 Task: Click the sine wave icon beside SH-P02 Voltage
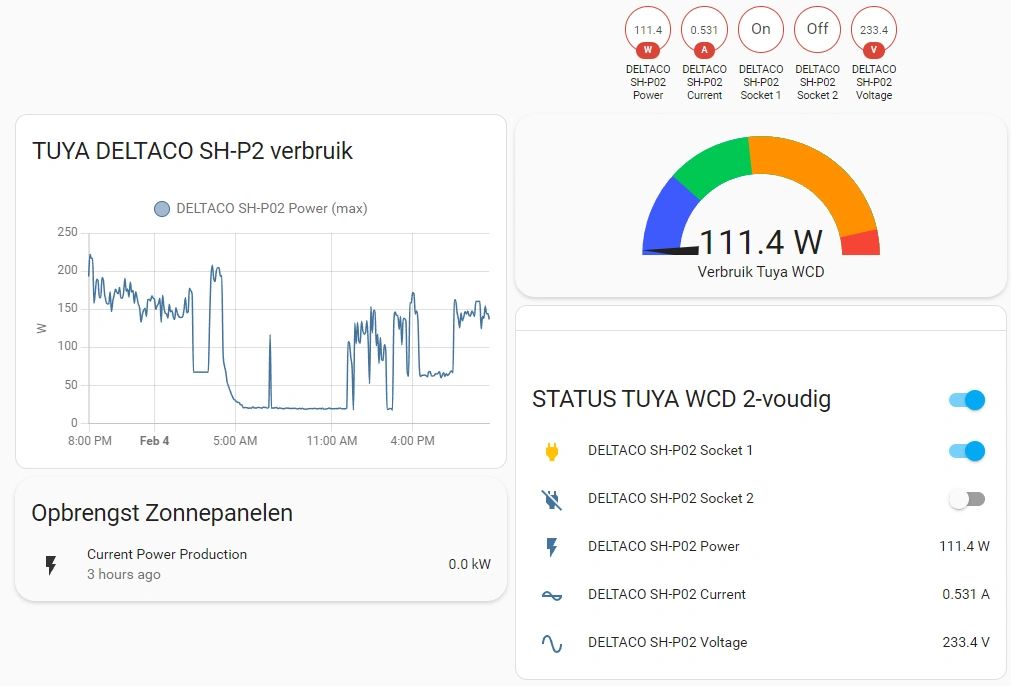pyautogui.click(x=551, y=643)
